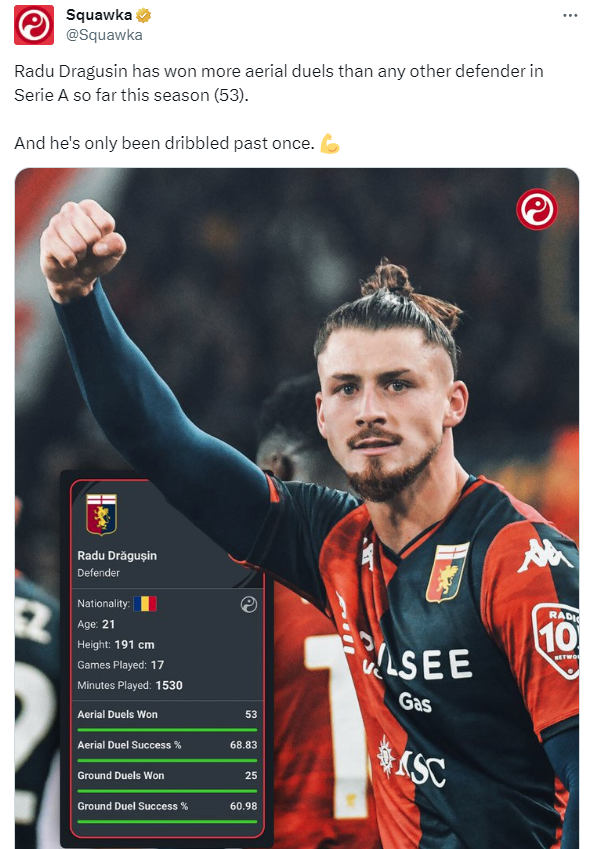Click the Radu Drăgușin name in card

[117, 556]
